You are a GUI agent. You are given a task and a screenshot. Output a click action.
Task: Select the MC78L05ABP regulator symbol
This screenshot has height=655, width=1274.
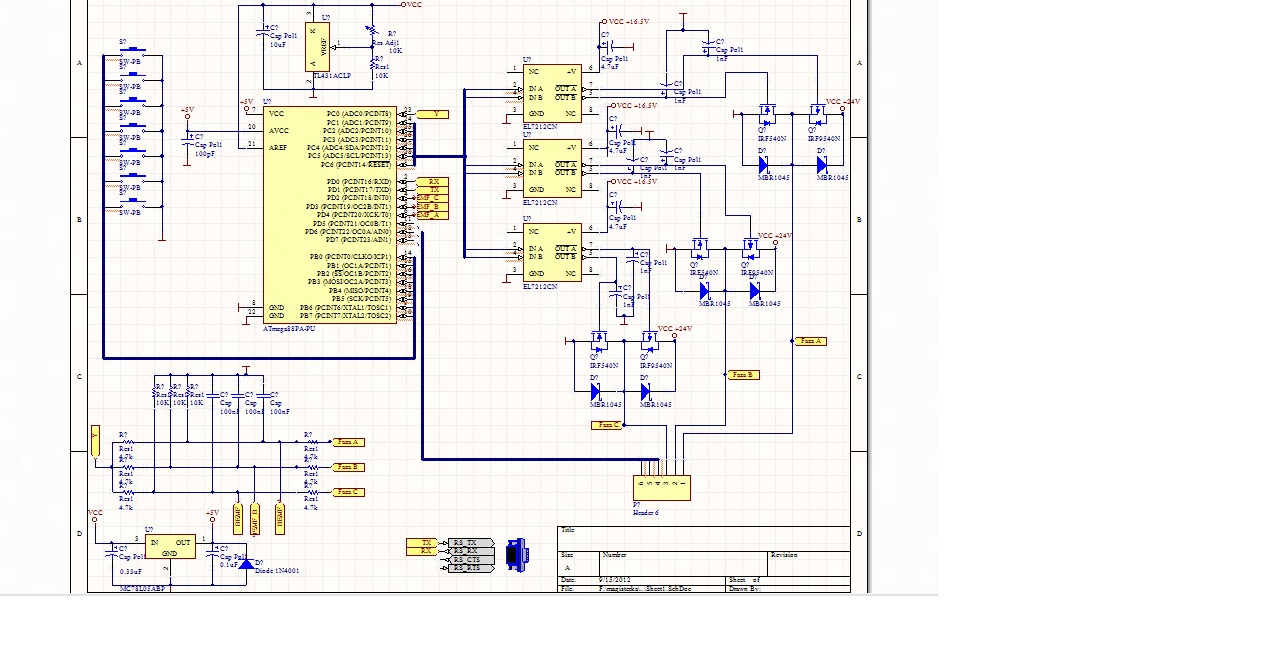tap(170, 547)
